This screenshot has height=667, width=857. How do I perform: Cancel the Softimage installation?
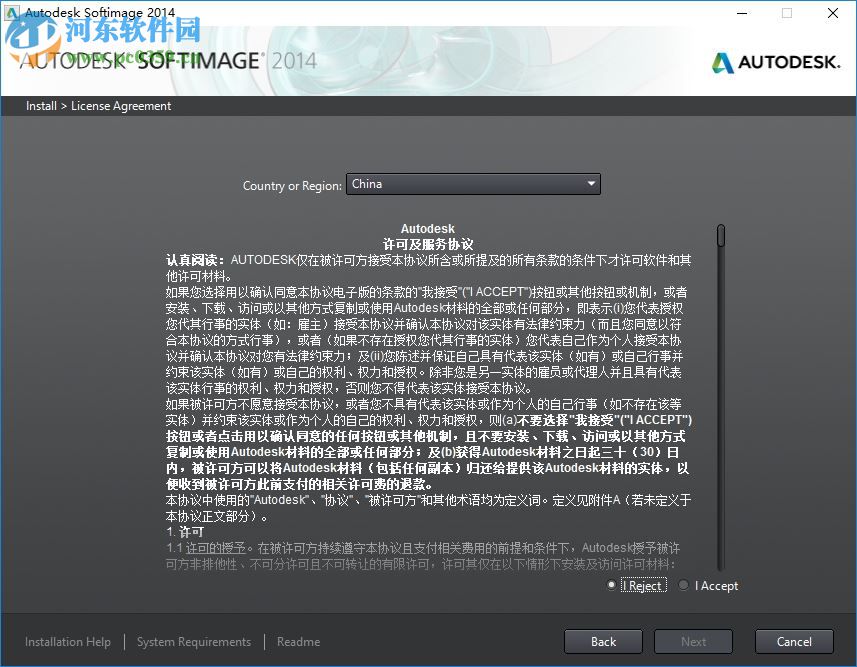[794, 641]
